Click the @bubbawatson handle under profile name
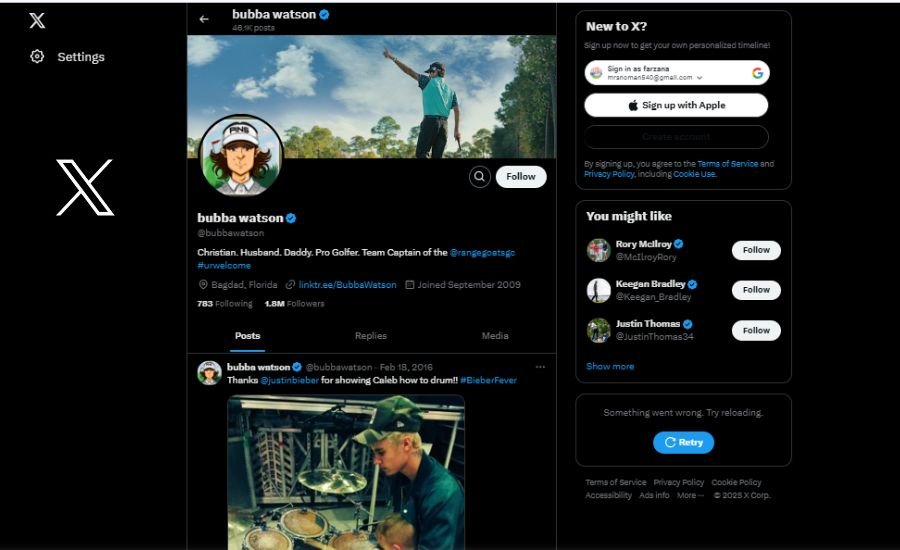Viewport: 900px width, 550px height. (x=231, y=233)
